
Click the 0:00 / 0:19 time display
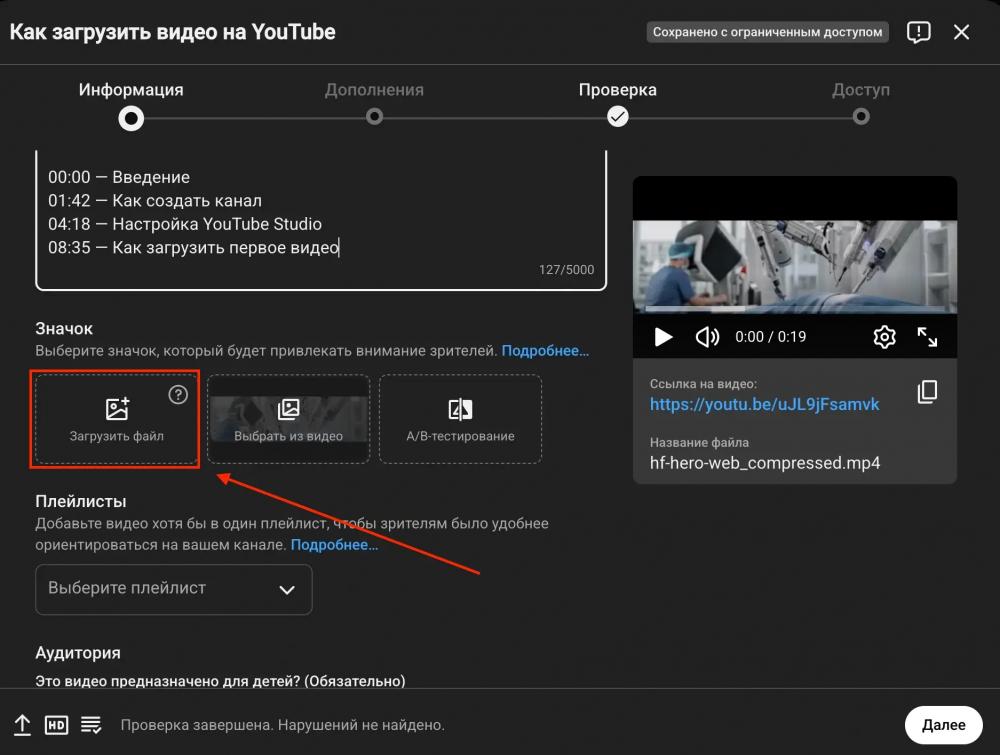770,337
